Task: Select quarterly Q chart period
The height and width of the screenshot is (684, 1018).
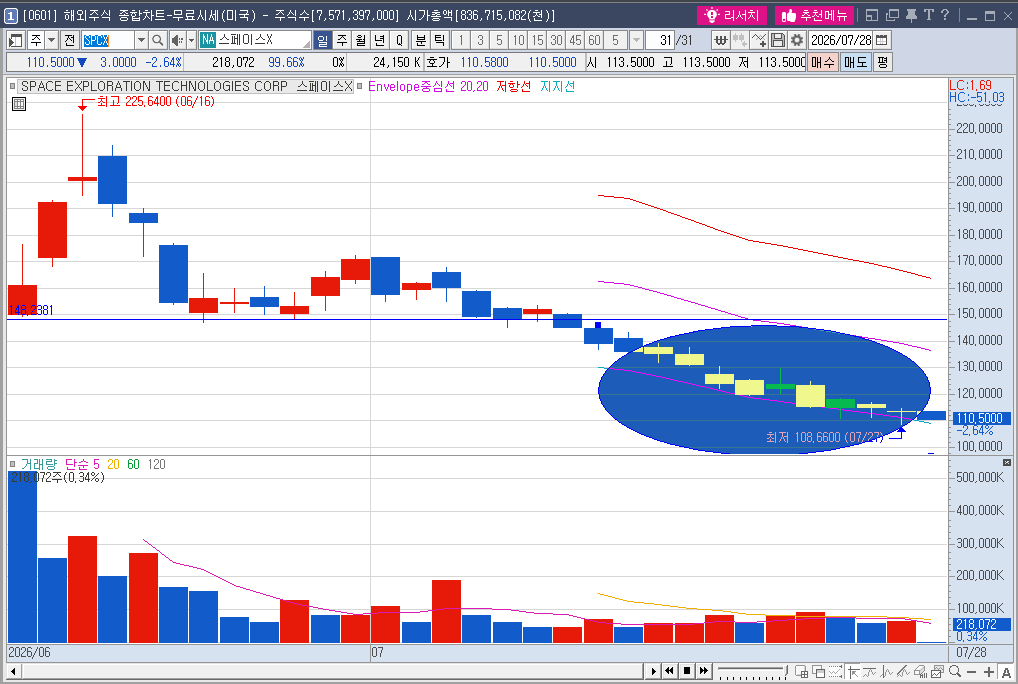Action: pos(399,40)
